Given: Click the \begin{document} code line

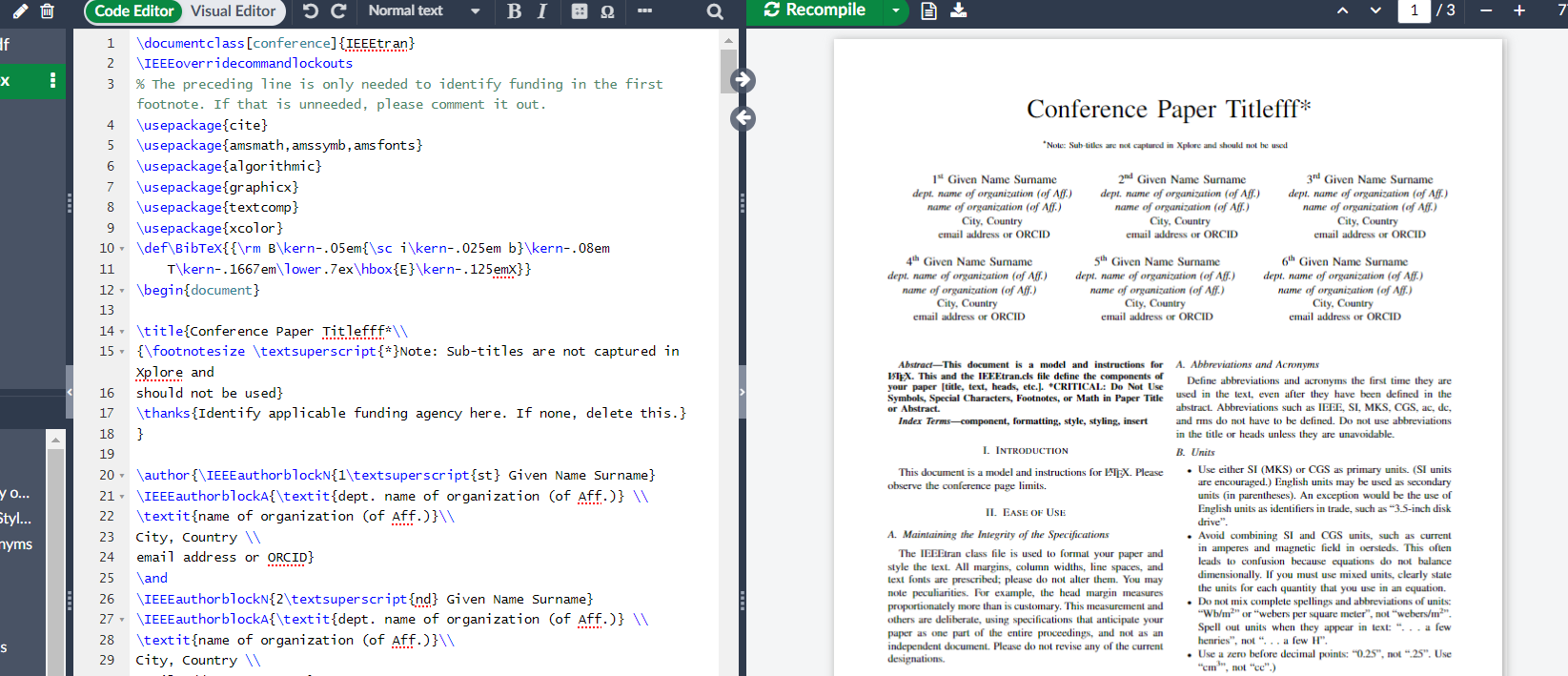Looking at the screenshot, I should click(198, 290).
